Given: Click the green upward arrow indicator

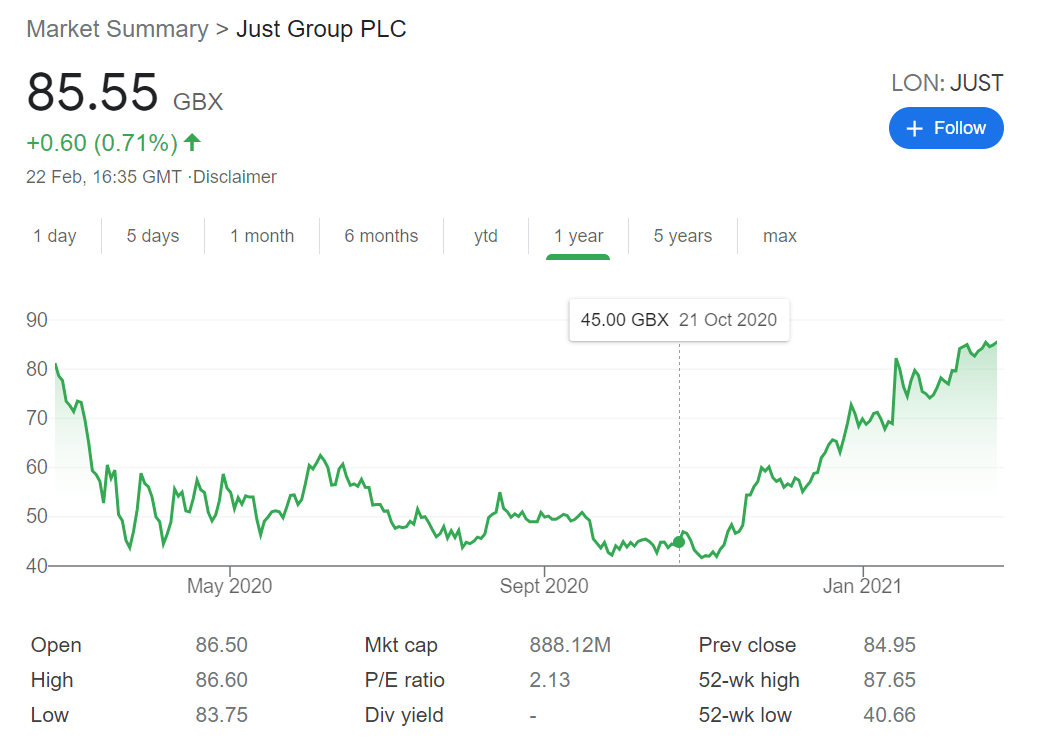Looking at the screenshot, I should click(190, 140).
